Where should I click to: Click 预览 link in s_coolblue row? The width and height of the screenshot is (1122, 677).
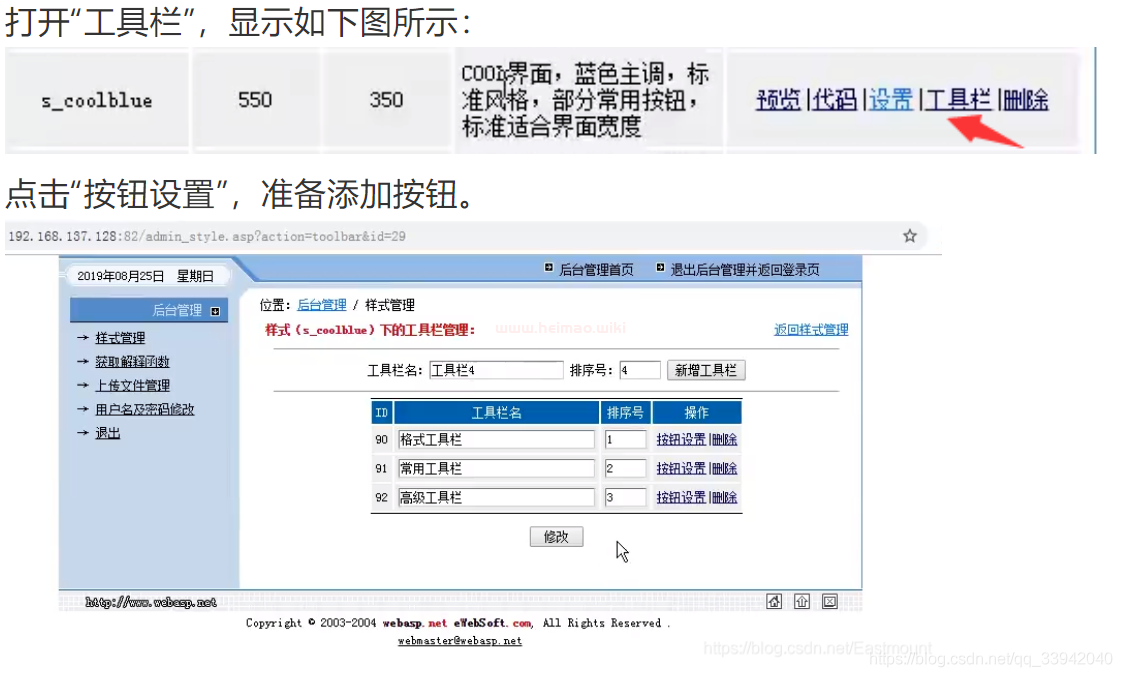coord(778,100)
